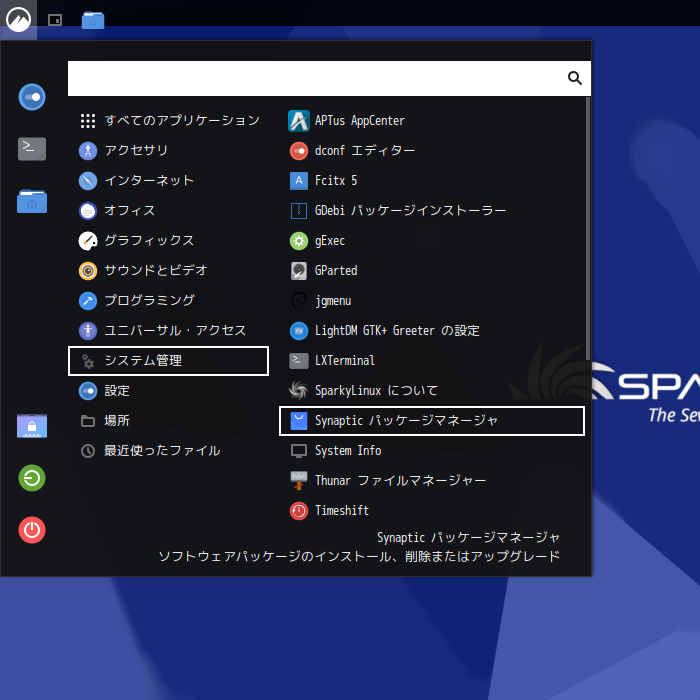Launch Thunar ファイルマネージャー icon

[299, 481]
